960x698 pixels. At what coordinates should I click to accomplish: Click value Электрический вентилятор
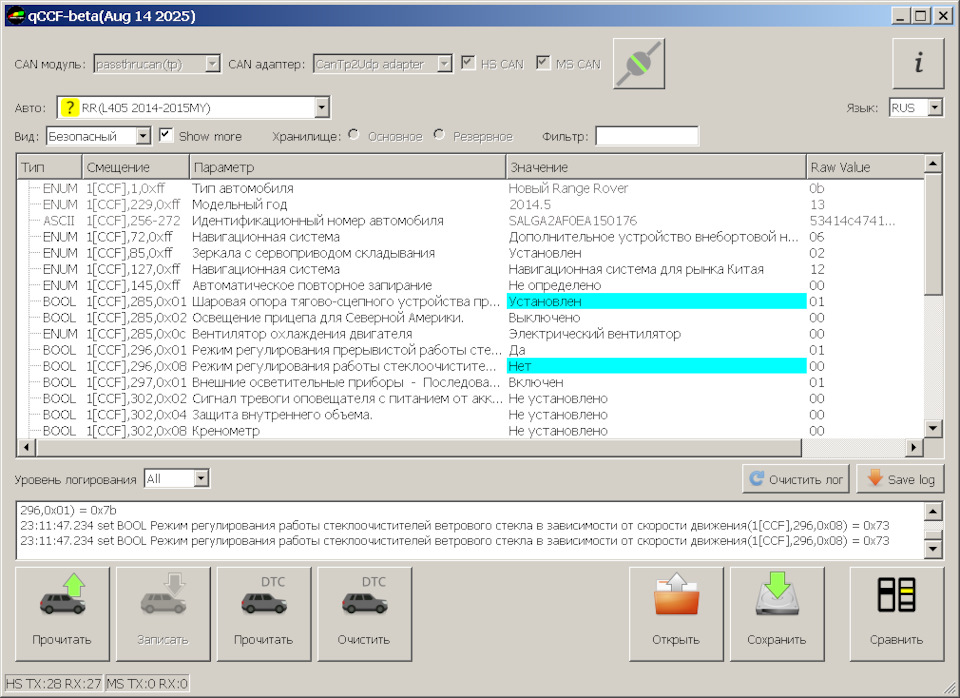tap(594, 334)
